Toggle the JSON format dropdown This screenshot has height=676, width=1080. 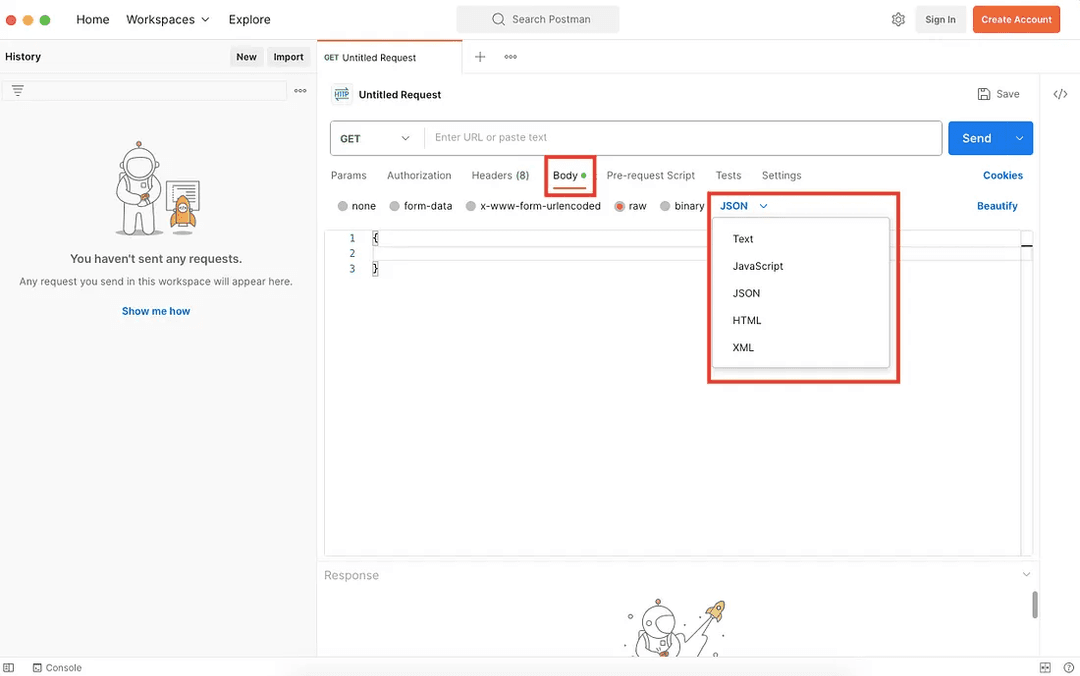coord(743,206)
